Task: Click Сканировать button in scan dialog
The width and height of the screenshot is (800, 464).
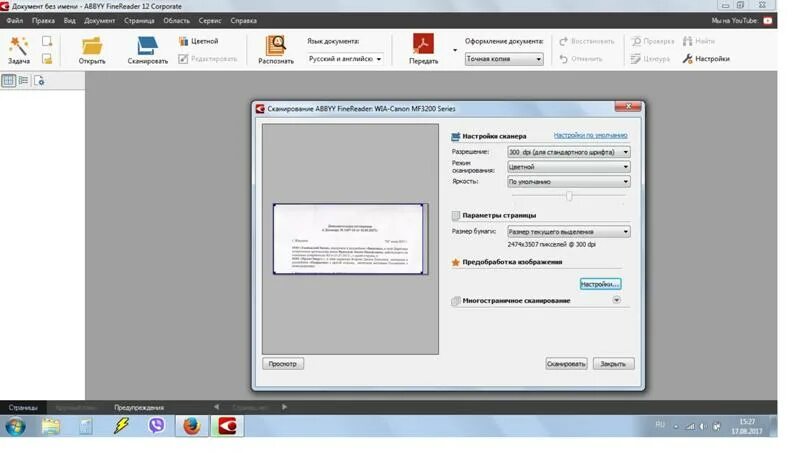Action: pyautogui.click(x=566, y=364)
